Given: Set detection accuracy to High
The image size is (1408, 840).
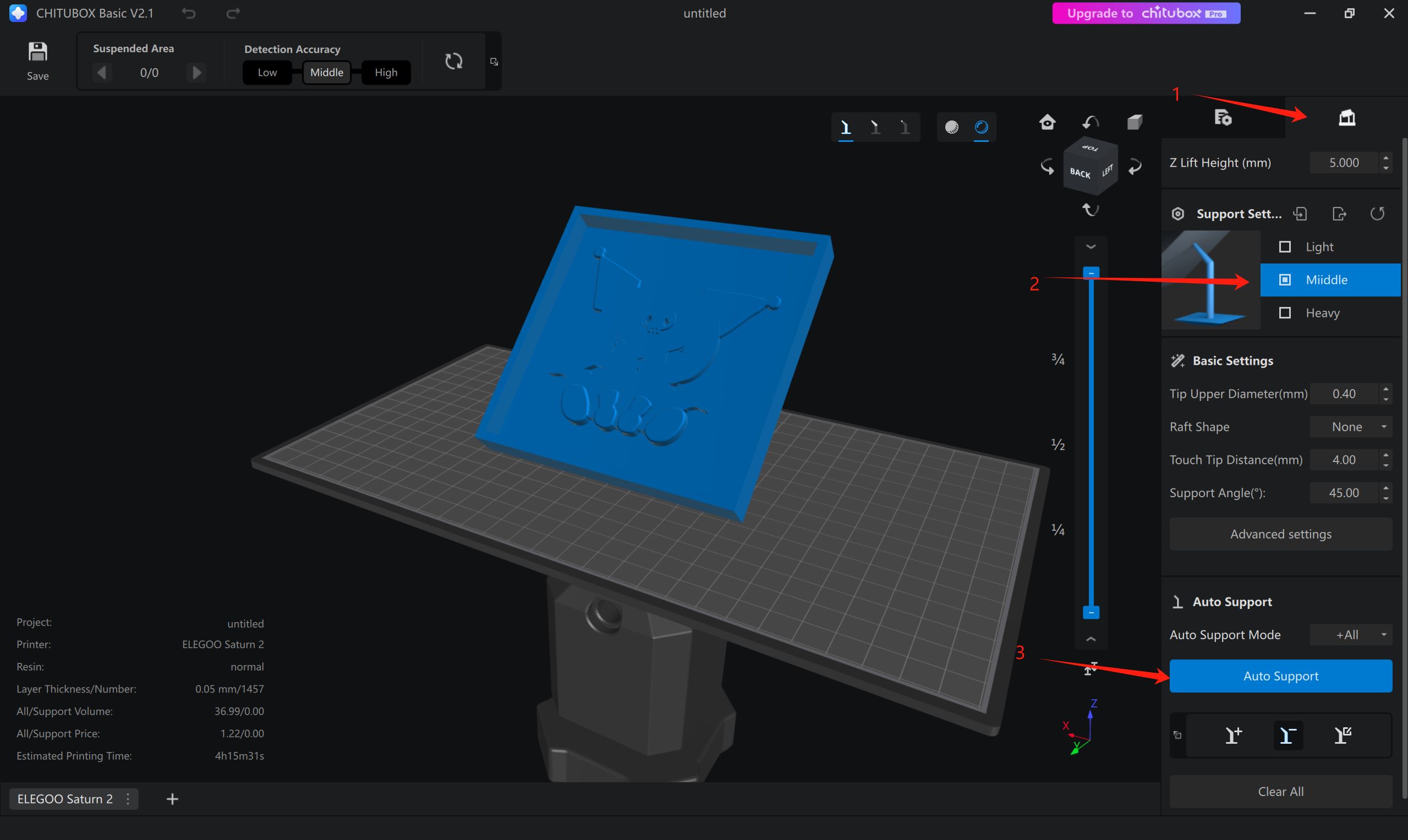Looking at the screenshot, I should (x=386, y=73).
